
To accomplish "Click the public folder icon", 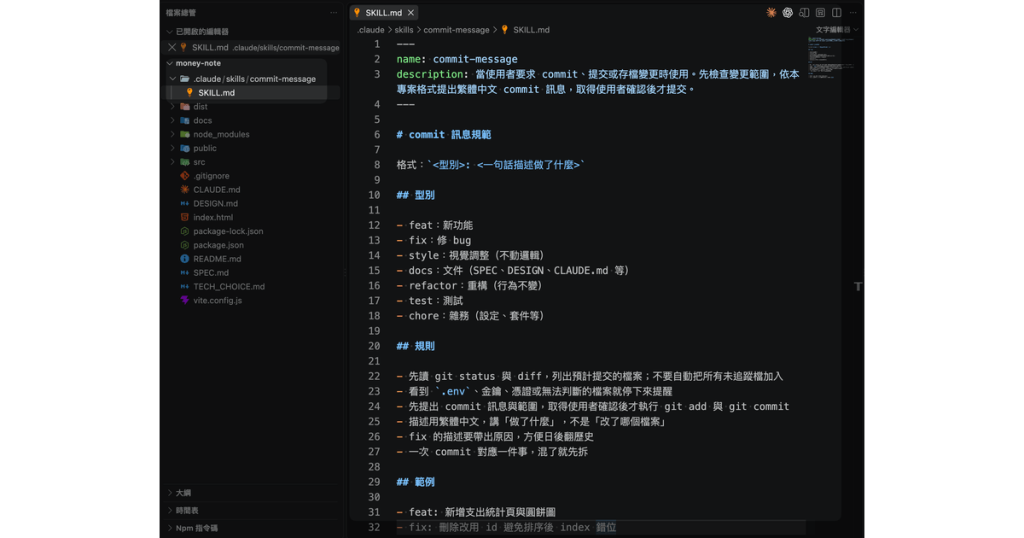I will coord(185,148).
